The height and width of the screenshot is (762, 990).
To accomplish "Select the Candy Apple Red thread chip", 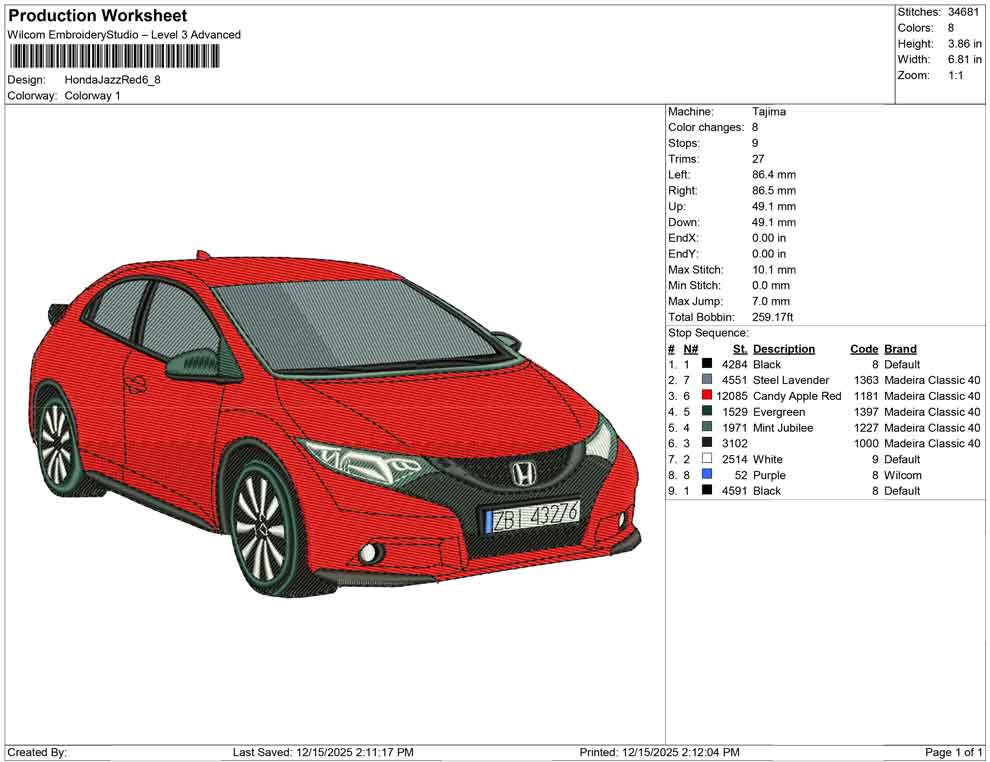I will pyautogui.click(x=706, y=396).
